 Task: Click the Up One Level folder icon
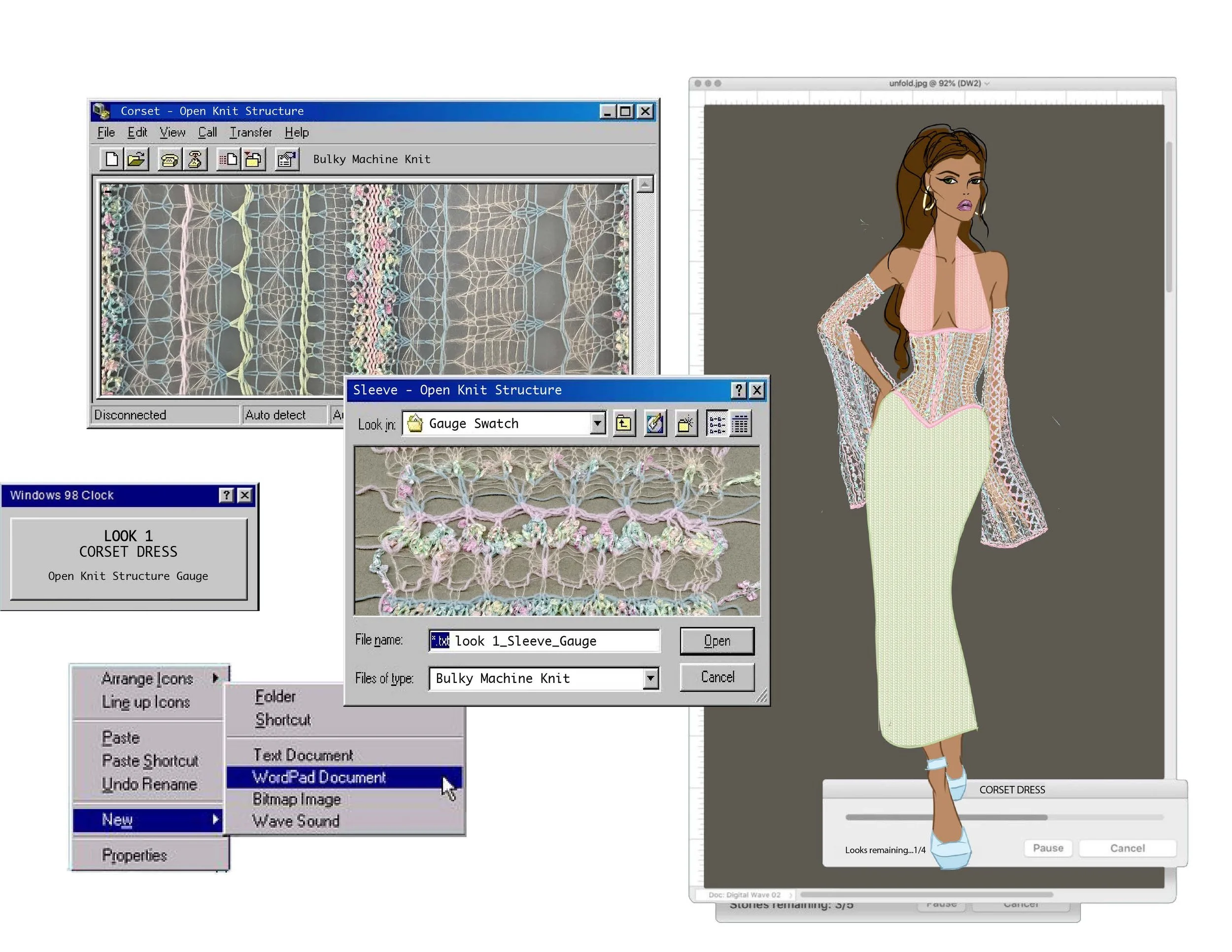point(623,424)
